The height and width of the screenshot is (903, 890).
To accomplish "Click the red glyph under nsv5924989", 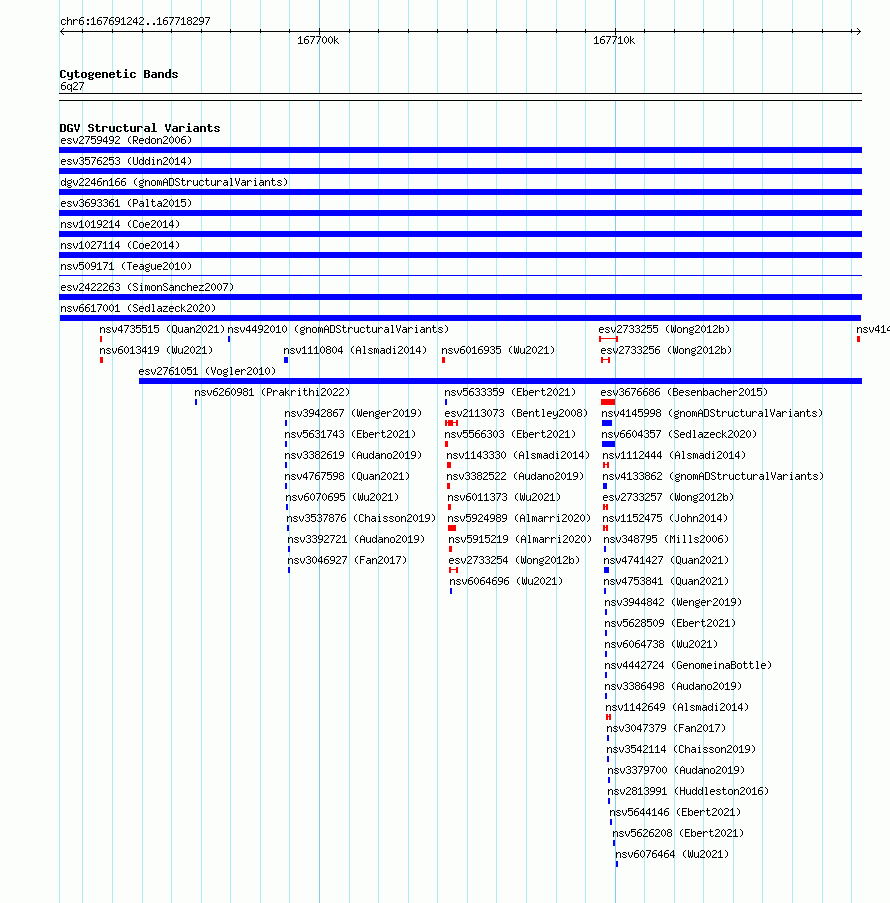I will pos(452,528).
